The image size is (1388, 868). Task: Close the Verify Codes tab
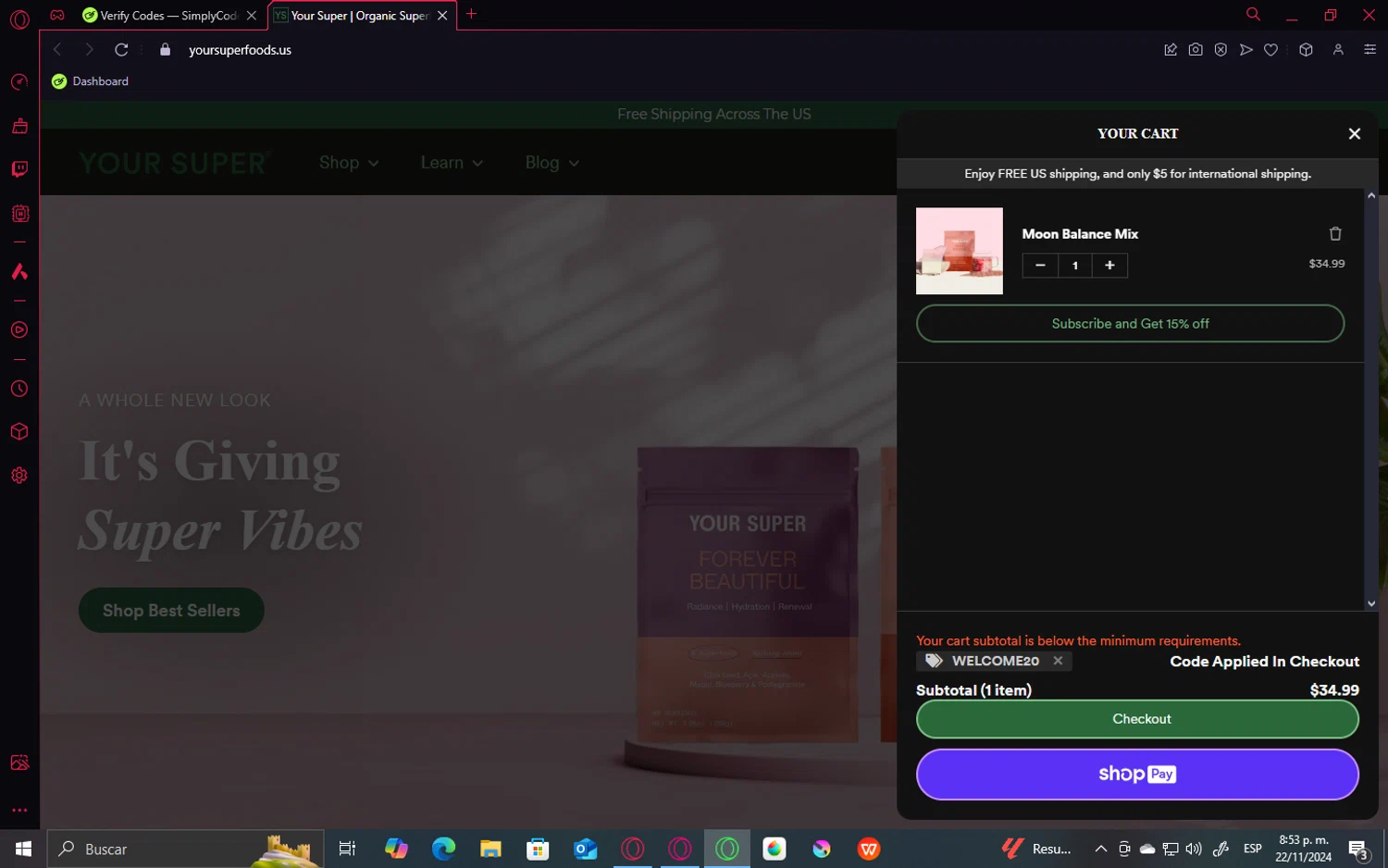tap(251, 16)
